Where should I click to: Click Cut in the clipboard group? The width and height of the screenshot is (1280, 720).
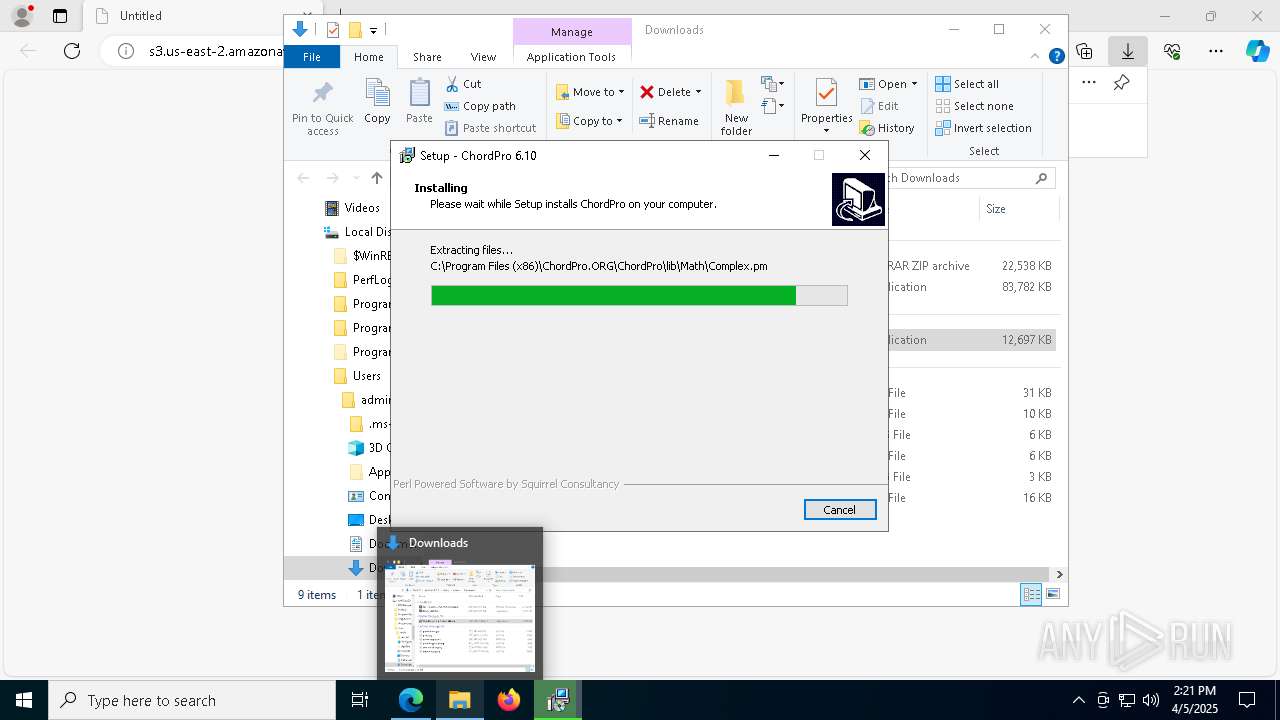coord(463,84)
